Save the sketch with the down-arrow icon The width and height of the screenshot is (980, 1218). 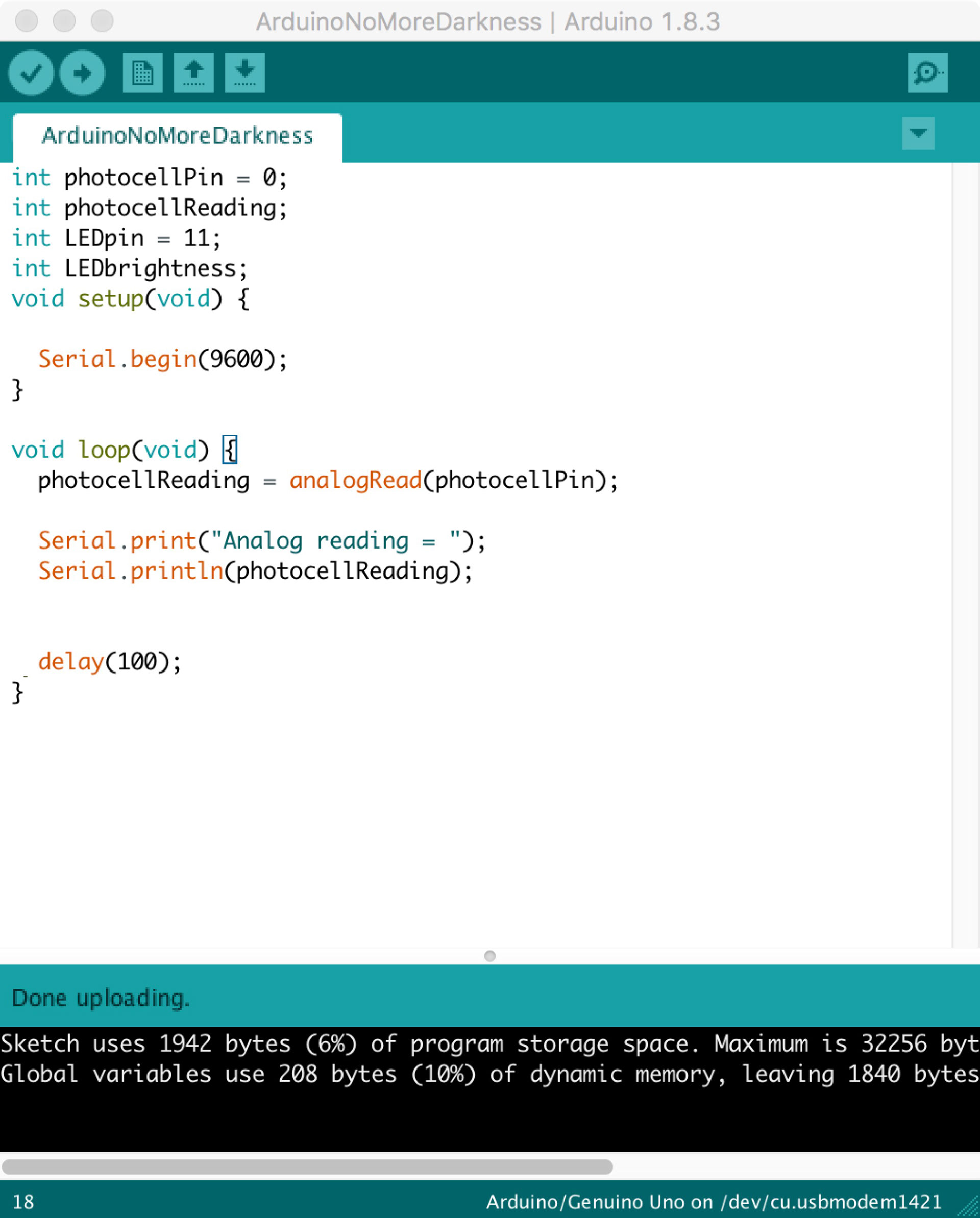click(244, 73)
